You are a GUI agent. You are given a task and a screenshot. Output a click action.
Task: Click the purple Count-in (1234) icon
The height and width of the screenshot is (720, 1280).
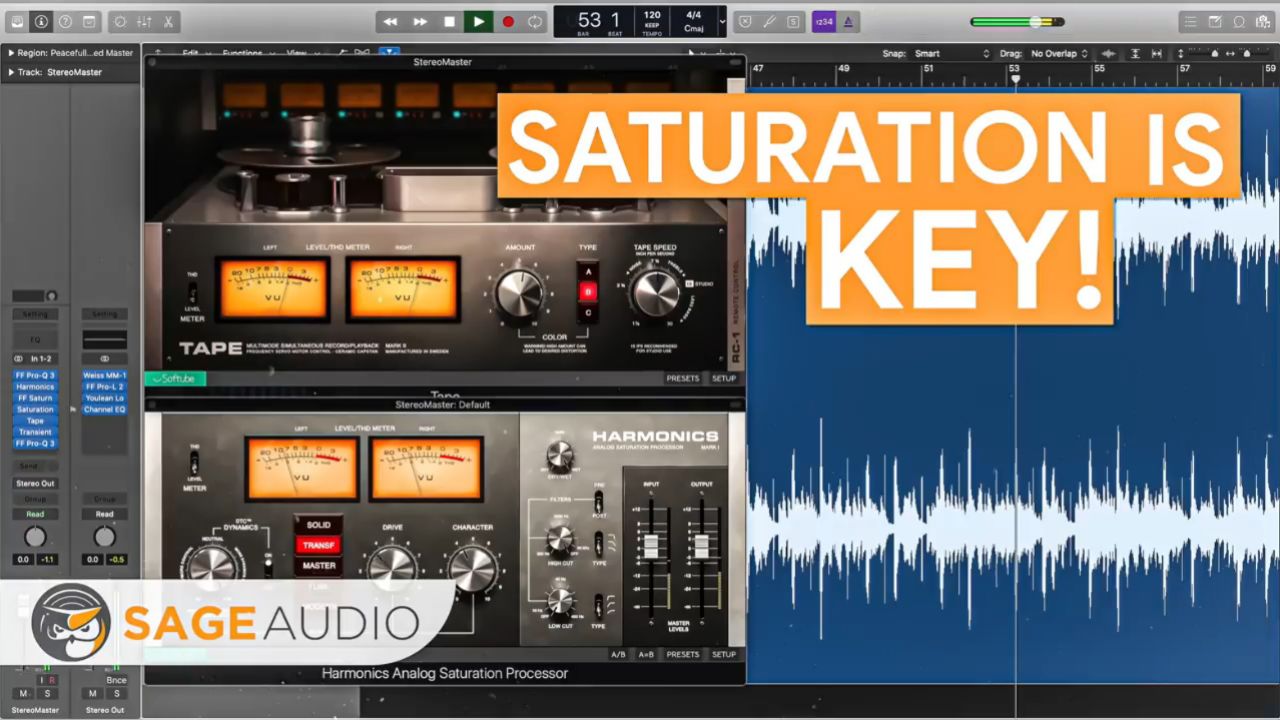point(824,21)
